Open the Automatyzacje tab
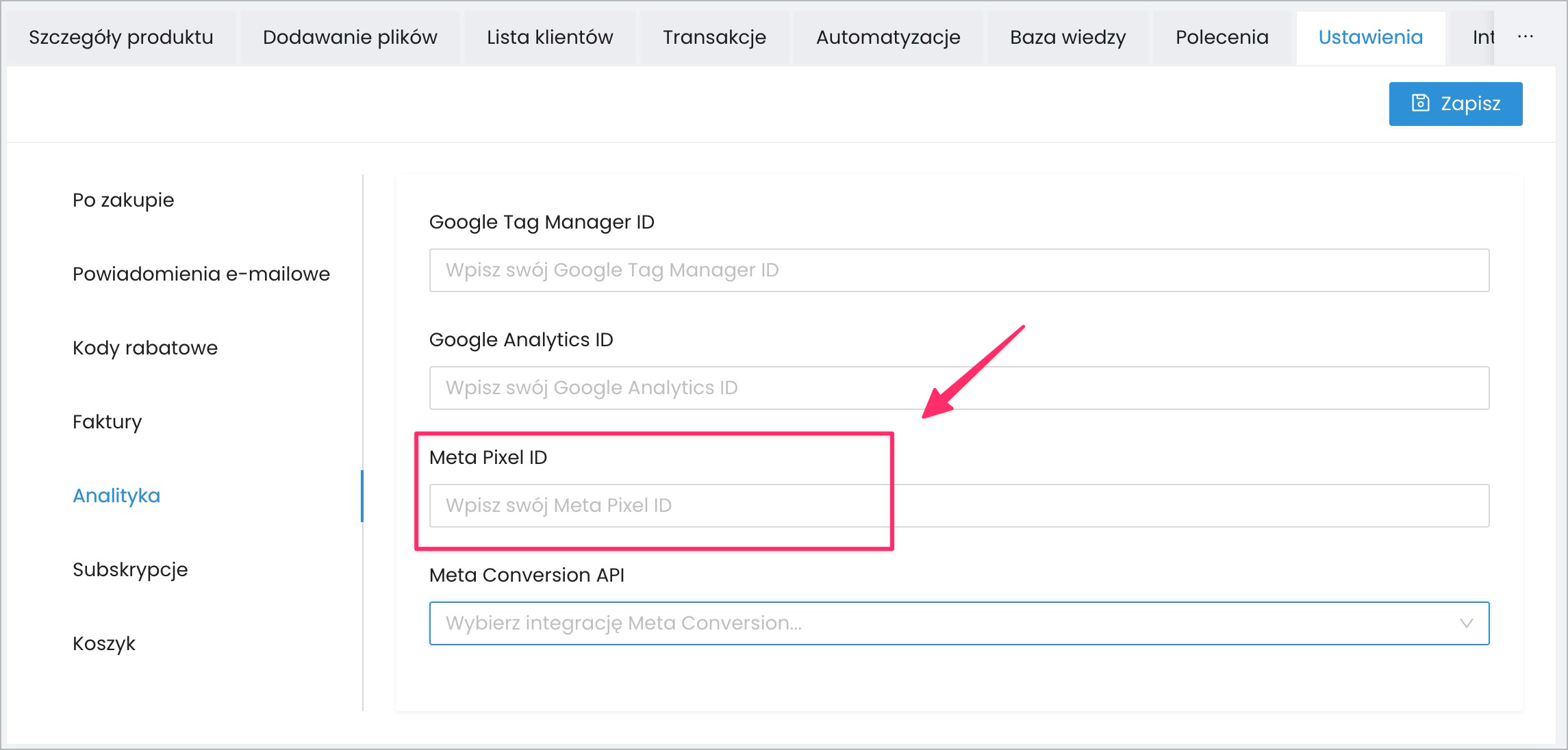Screen dimensions: 1568x750 888,38
